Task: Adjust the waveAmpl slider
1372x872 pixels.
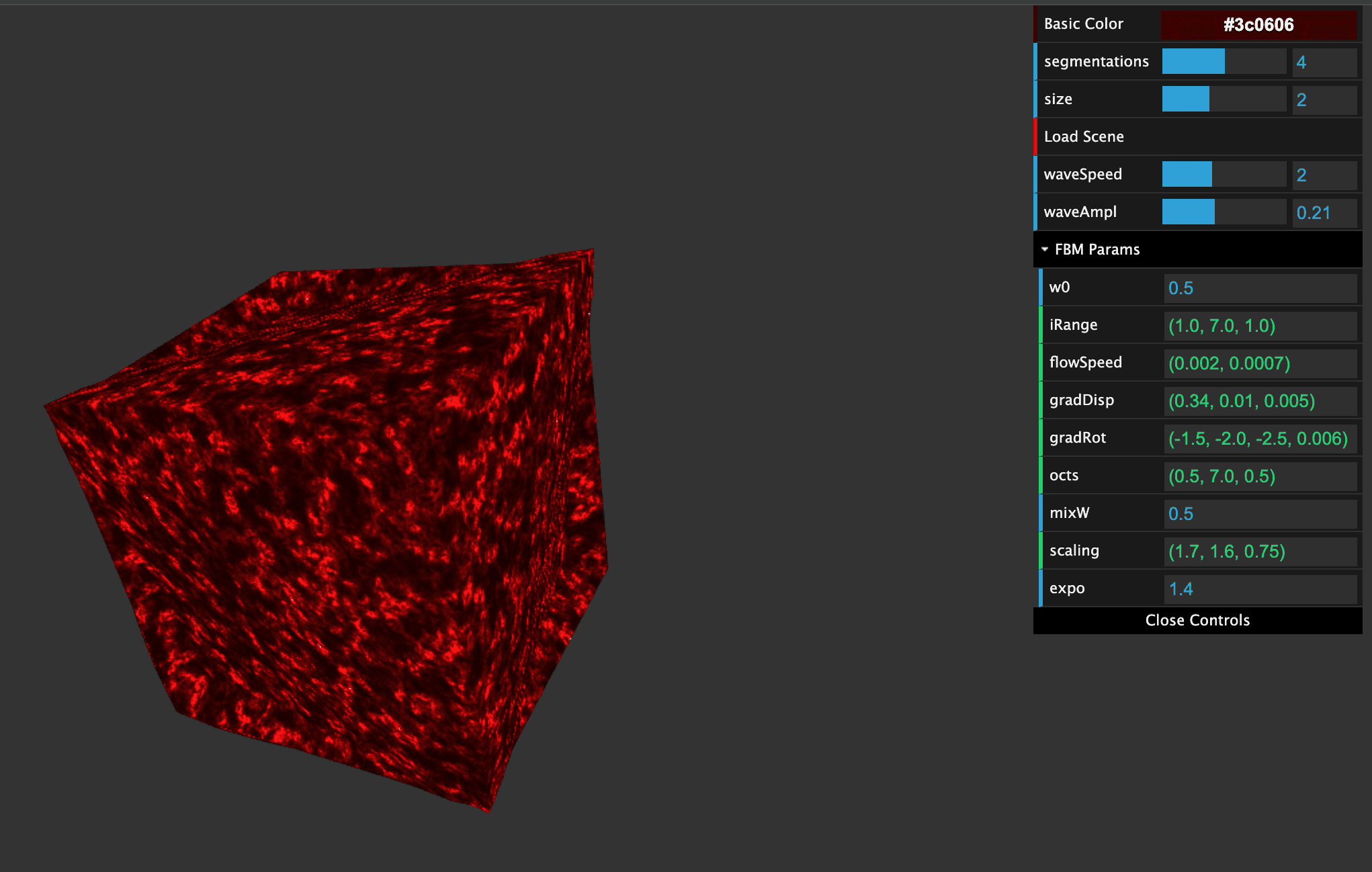Action: click(x=1224, y=212)
